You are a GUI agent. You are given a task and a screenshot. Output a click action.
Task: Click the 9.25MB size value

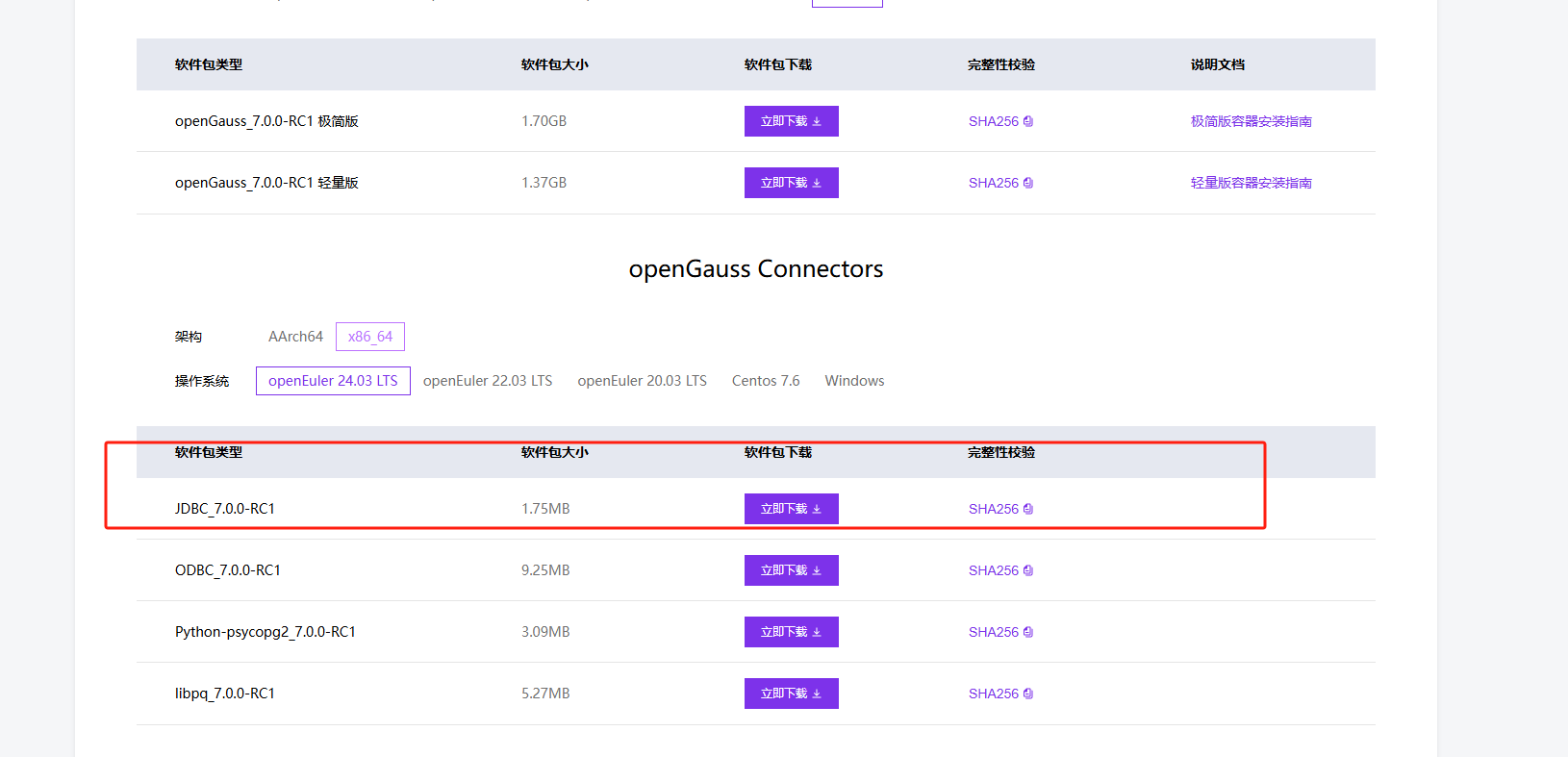point(545,570)
